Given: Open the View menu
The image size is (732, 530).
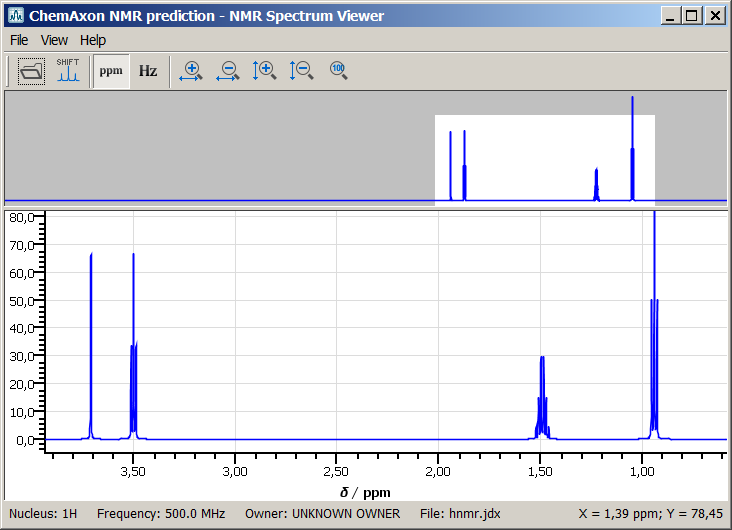Looking at the screenshot, I should pyautogui.click(x=54, y=40).
